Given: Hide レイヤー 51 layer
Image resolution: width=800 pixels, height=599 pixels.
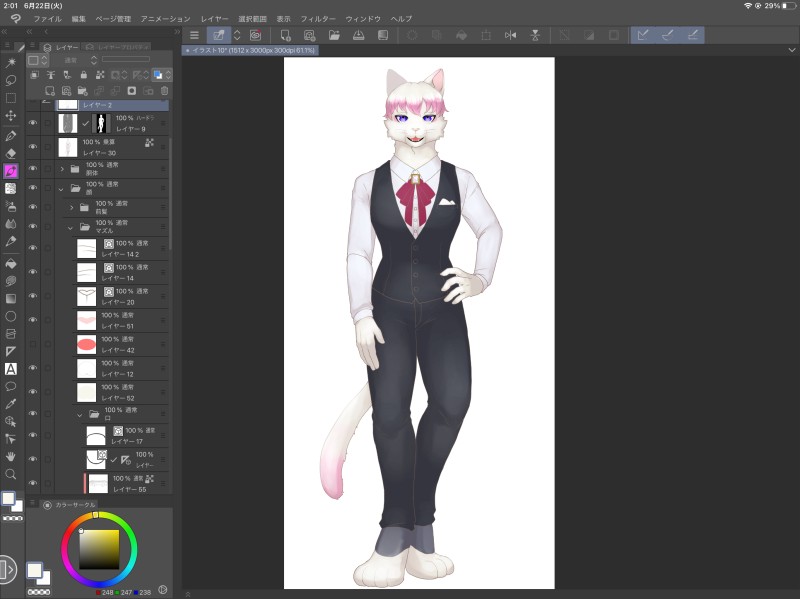Looking at the screenshot, I should tap(33, 320).
